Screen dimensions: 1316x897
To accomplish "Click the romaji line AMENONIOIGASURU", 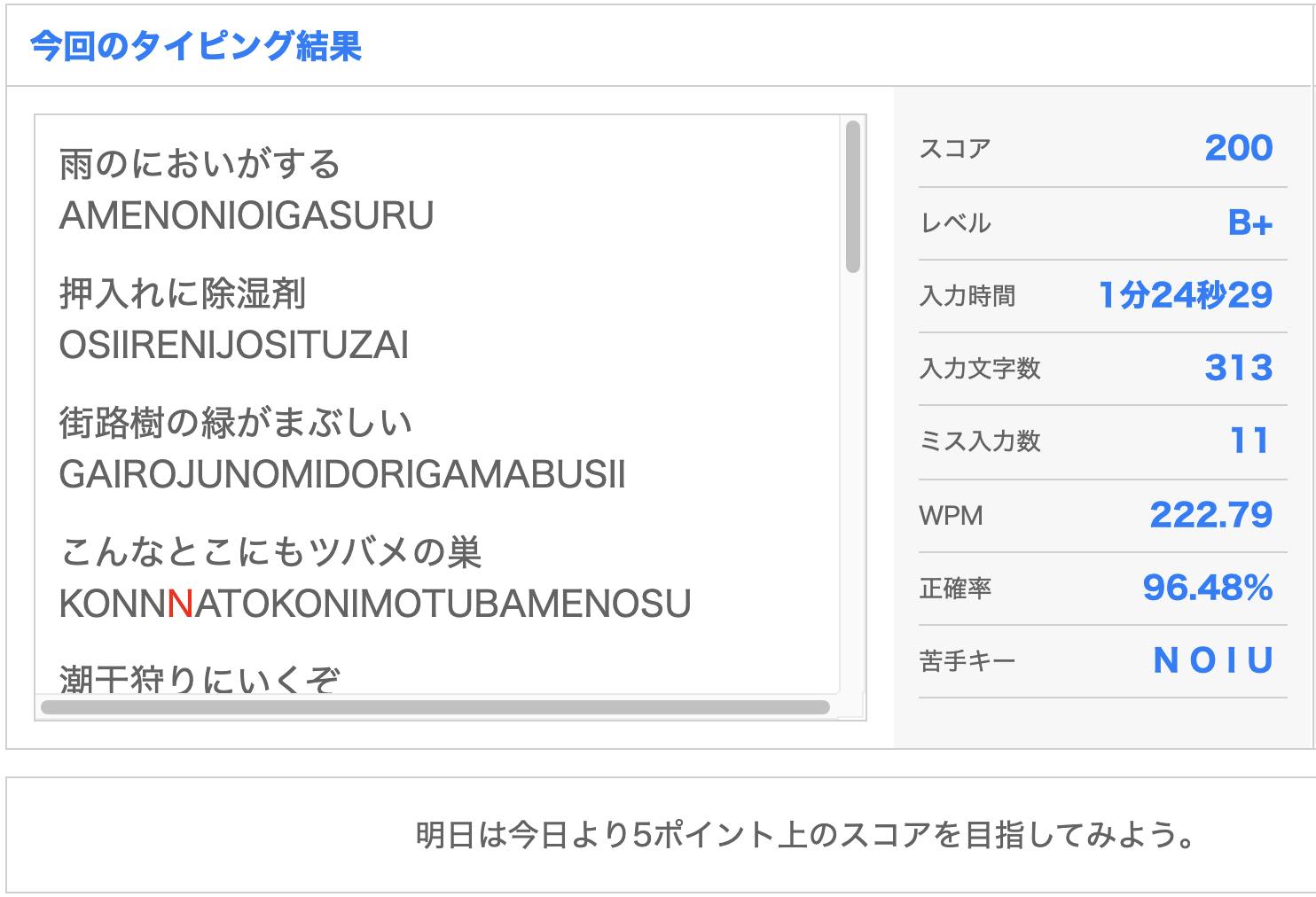I will tap(247, 215).
